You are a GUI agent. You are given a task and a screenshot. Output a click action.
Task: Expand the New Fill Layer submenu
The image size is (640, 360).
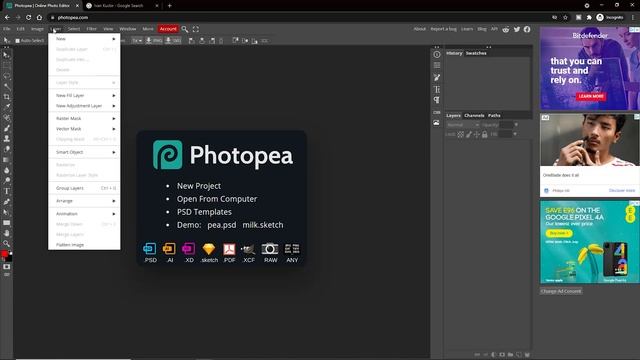click(x=84, y=95)
